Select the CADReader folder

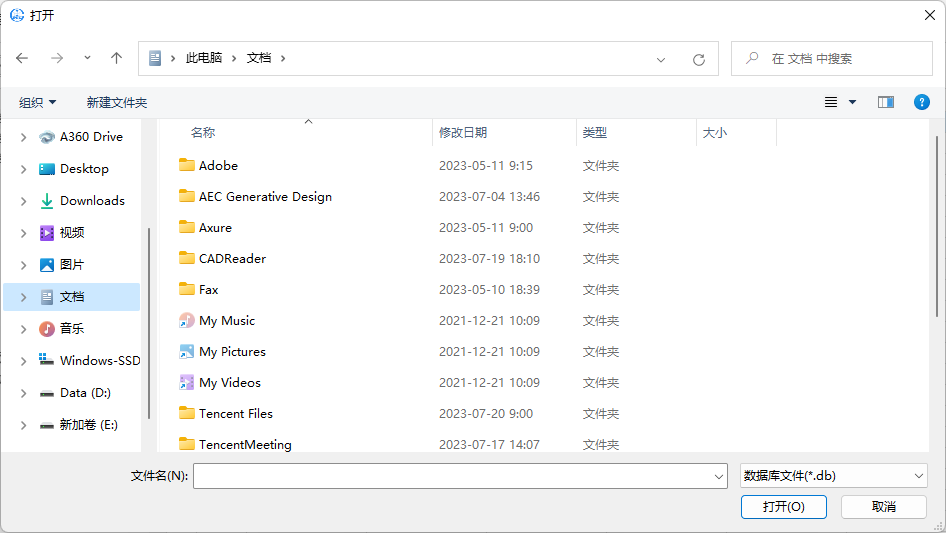(232, 259)
